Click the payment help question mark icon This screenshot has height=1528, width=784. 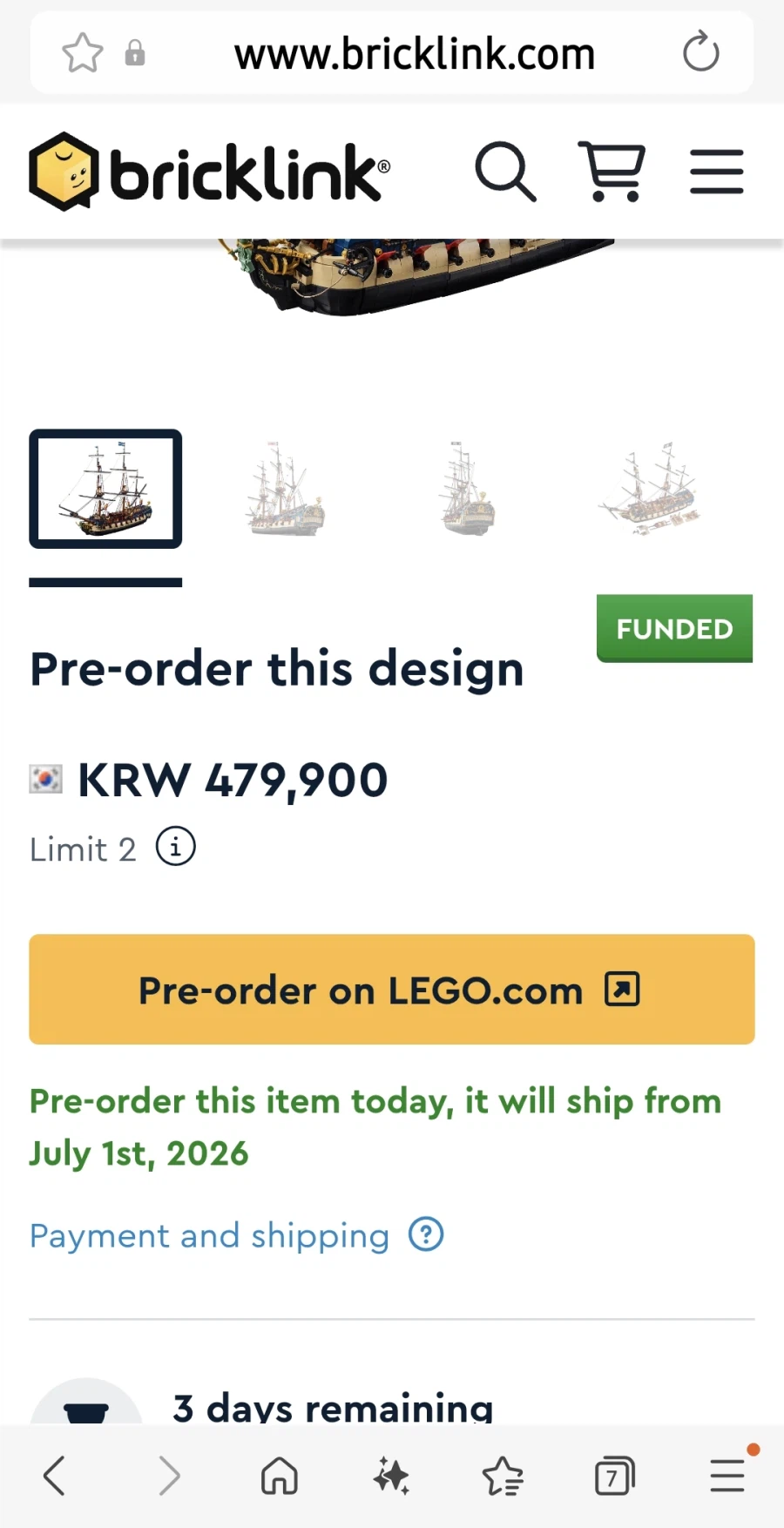pos(427,1234)
